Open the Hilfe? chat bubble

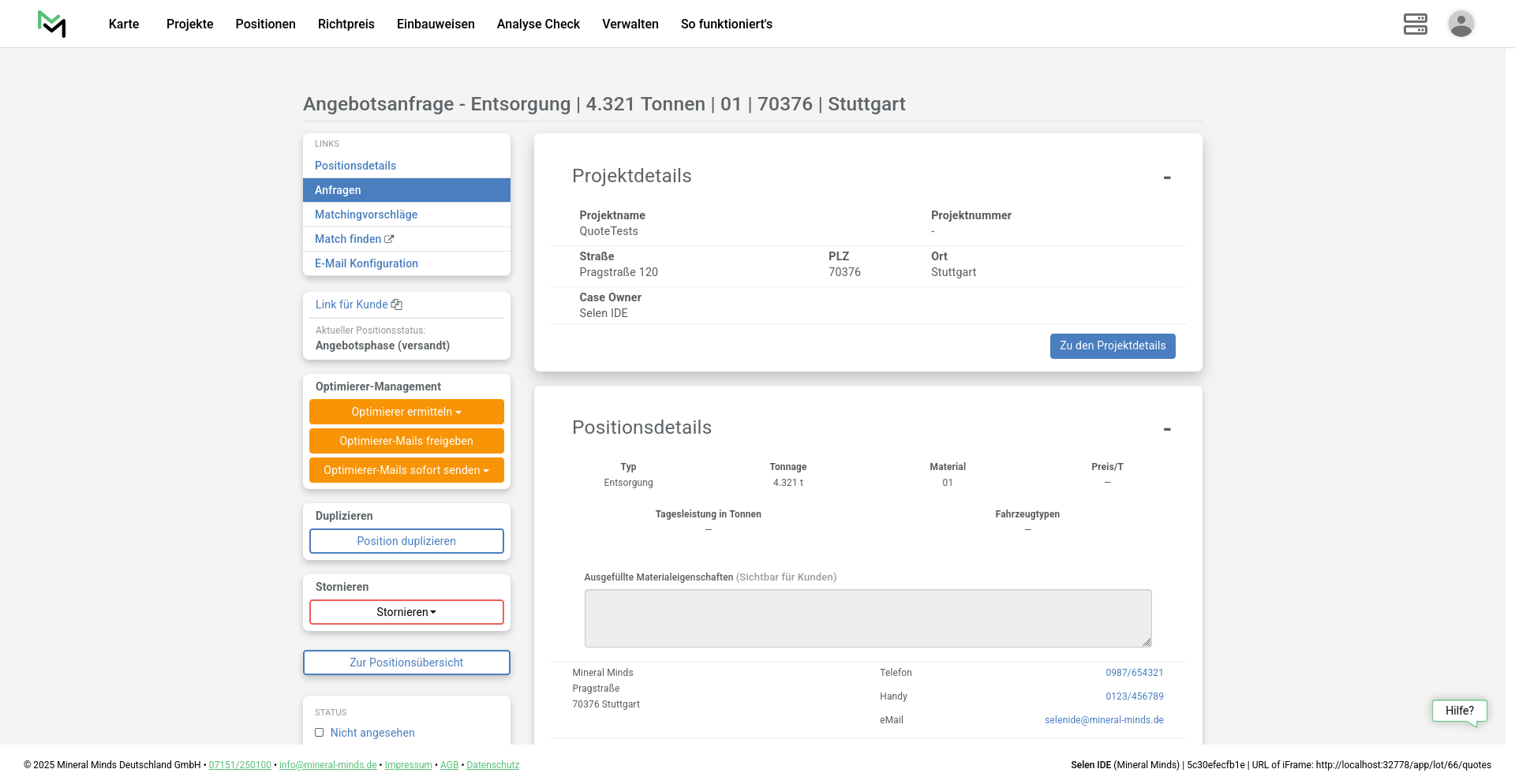tap(1459, 711)
